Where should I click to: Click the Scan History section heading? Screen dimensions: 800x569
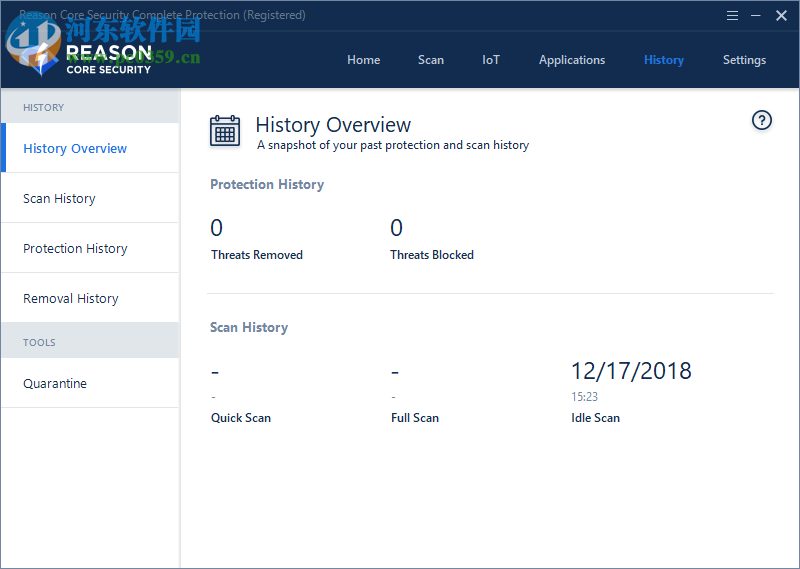(x=249, y=327)
